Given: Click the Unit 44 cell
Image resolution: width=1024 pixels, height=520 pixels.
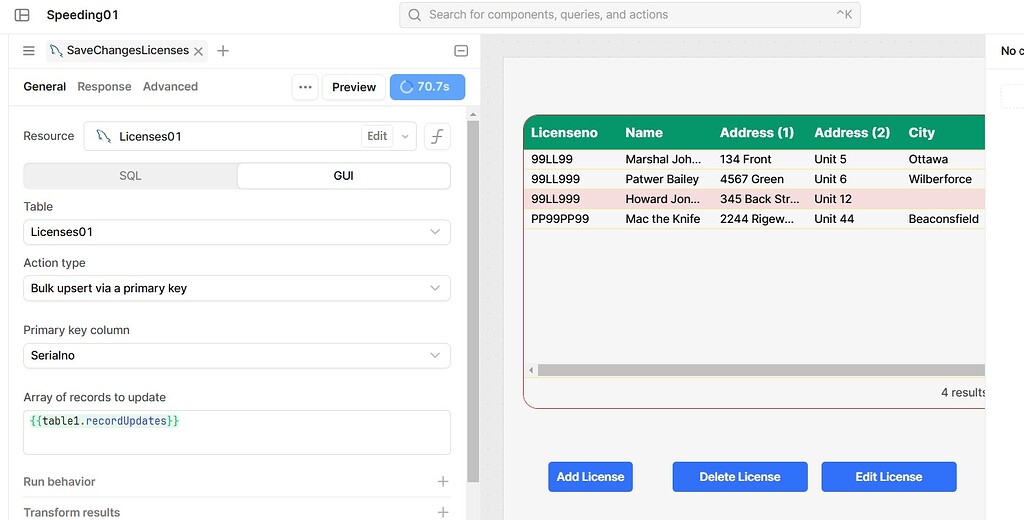Looking at the screenshot, I should click(834, 219).
